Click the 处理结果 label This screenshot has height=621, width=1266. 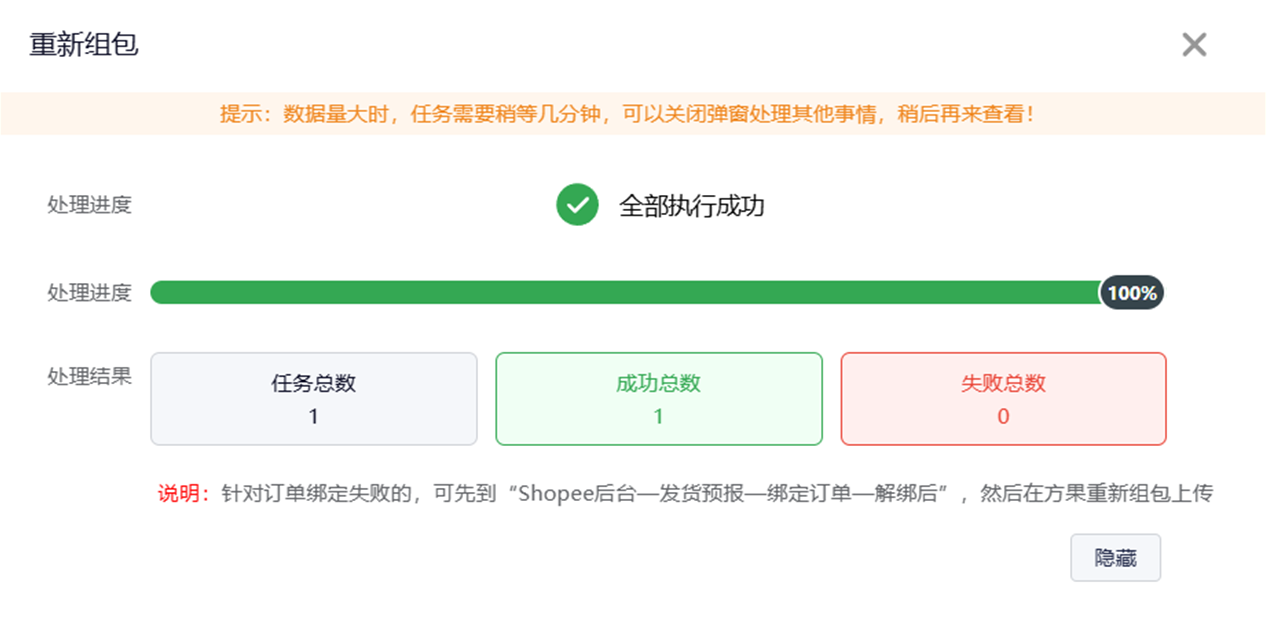[x=89, y=377]
